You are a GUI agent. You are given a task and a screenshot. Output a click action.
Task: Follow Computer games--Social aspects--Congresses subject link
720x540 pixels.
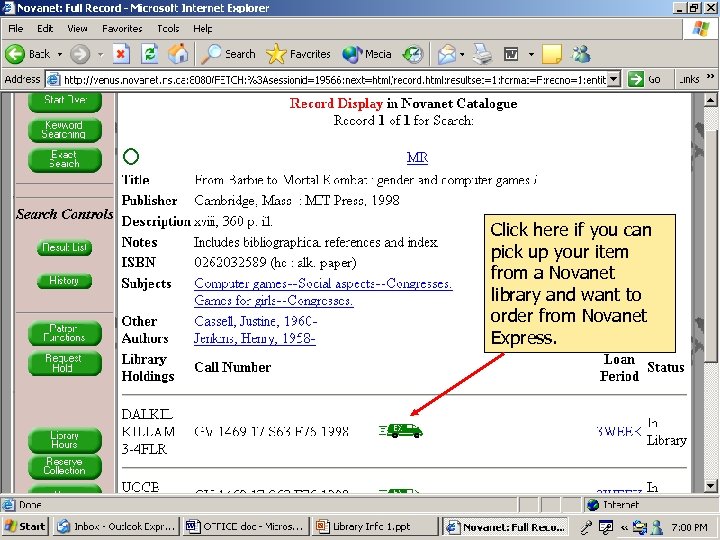tap(323, 283)
